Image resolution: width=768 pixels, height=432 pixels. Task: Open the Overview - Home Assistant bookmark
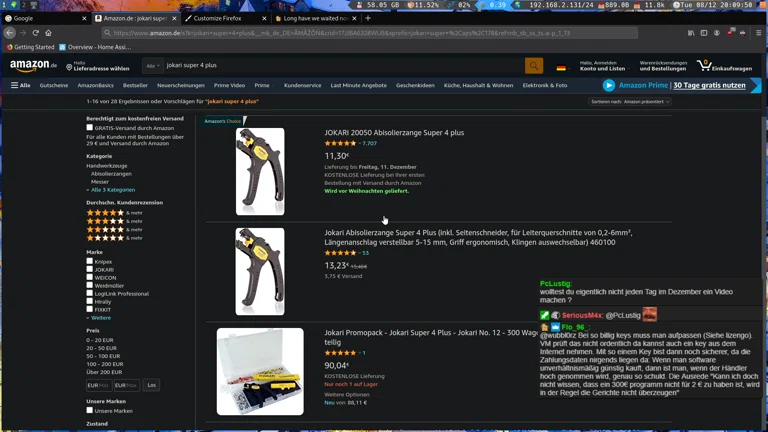click(95, 47)
